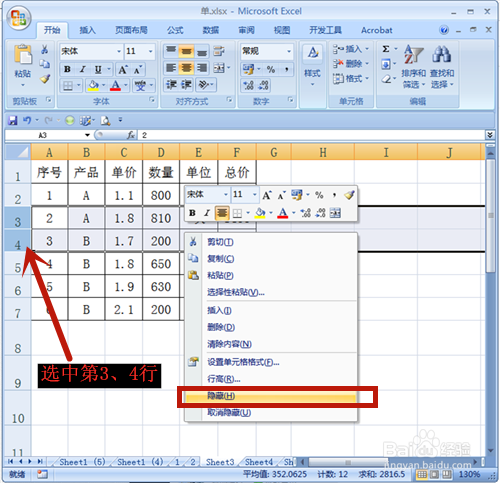Image resolution: width=500 pixels, height=483 pixels.
Task: Toggle Align Left in ribbon
Action: pos(171,68)
